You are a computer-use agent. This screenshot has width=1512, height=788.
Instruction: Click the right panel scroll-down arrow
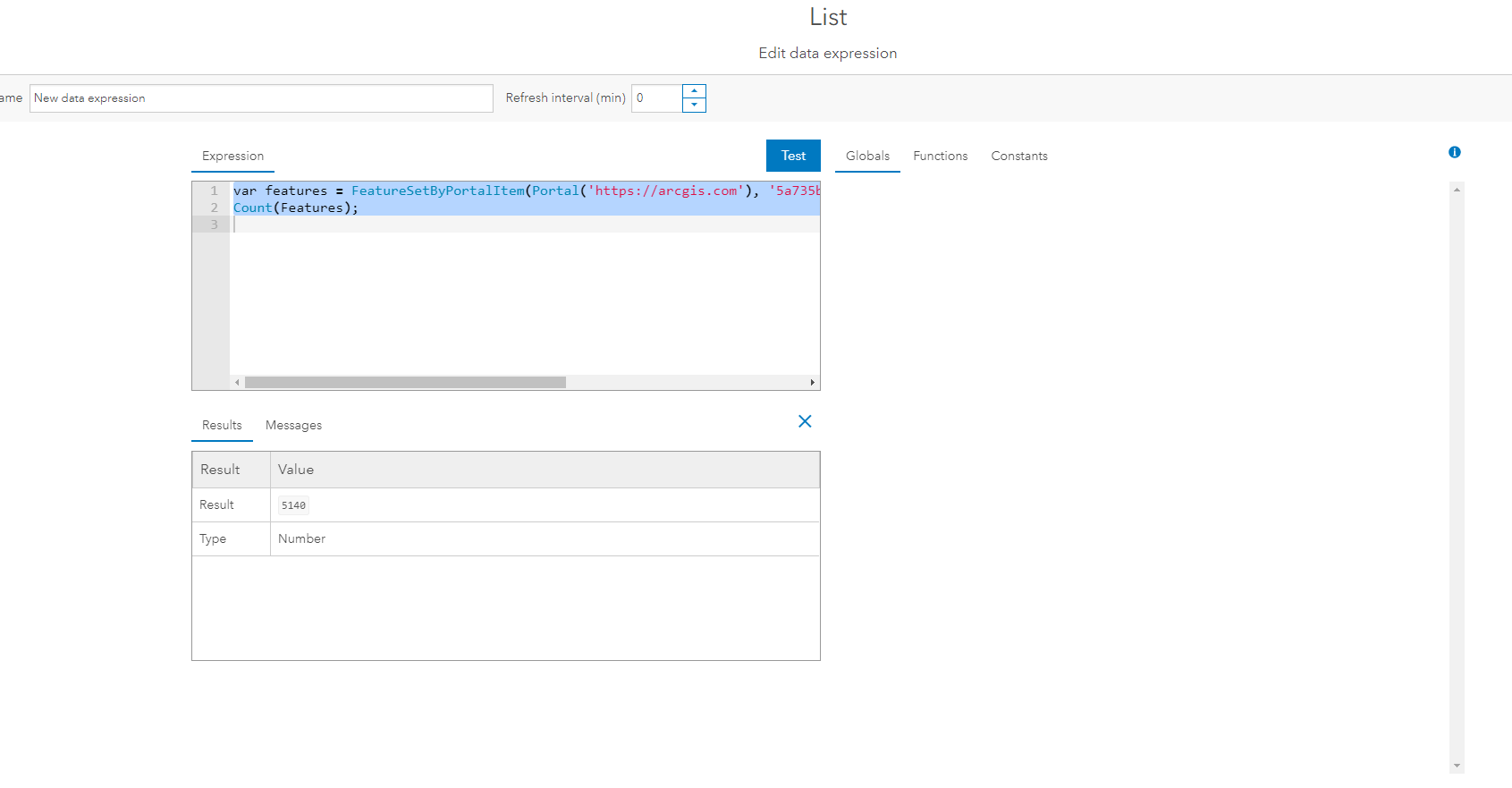point(1457,766)
